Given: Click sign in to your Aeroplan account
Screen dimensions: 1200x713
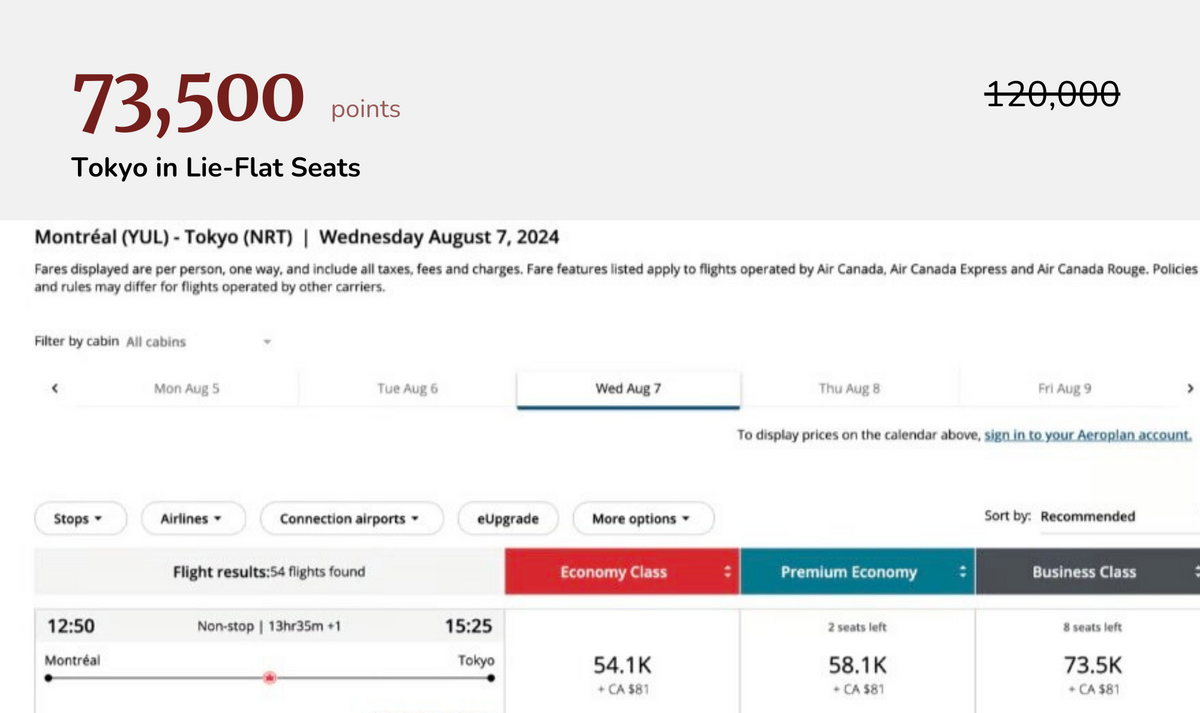Looking at the screenshot, I should pos(1088,435).
